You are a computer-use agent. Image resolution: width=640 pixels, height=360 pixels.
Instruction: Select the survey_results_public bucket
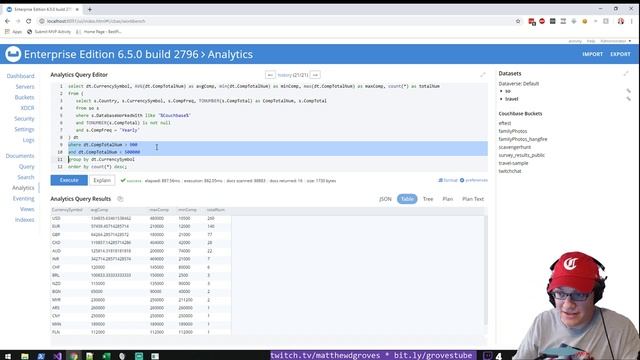point(522,155)
